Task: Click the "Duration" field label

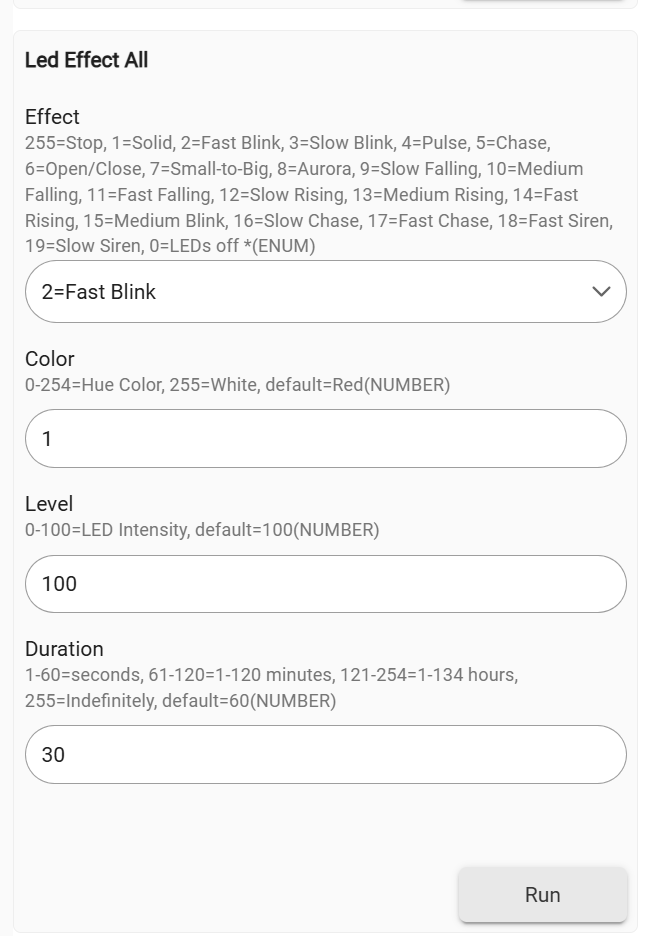Action: tap(64, 649)
